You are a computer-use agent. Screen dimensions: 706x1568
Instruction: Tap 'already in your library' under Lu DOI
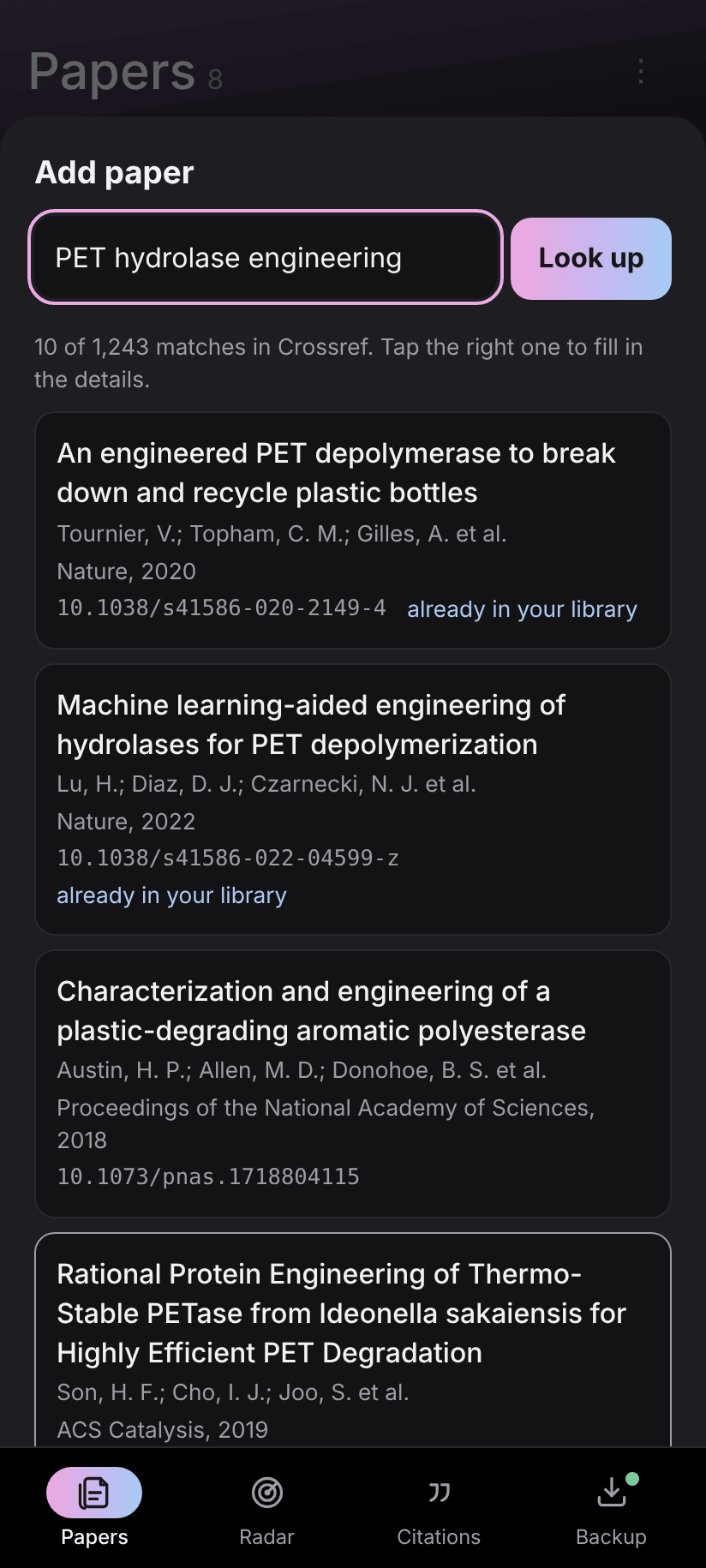tap(171, 895)
